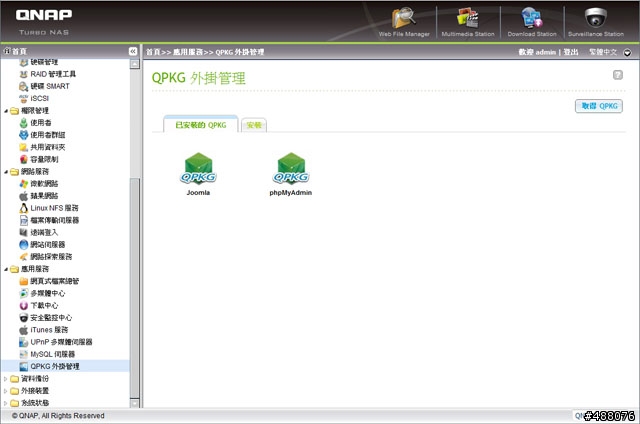The image size is (640, 424).
Task: Switch to the 安裝 tab
Action: pyautogui.click(x=253, y=125)
